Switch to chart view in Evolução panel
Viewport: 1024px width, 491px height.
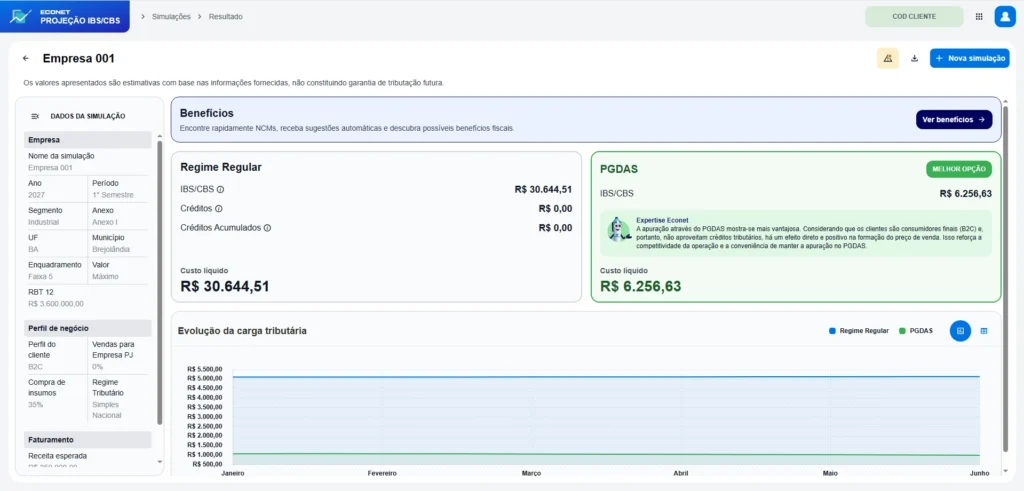coord(960,331)
